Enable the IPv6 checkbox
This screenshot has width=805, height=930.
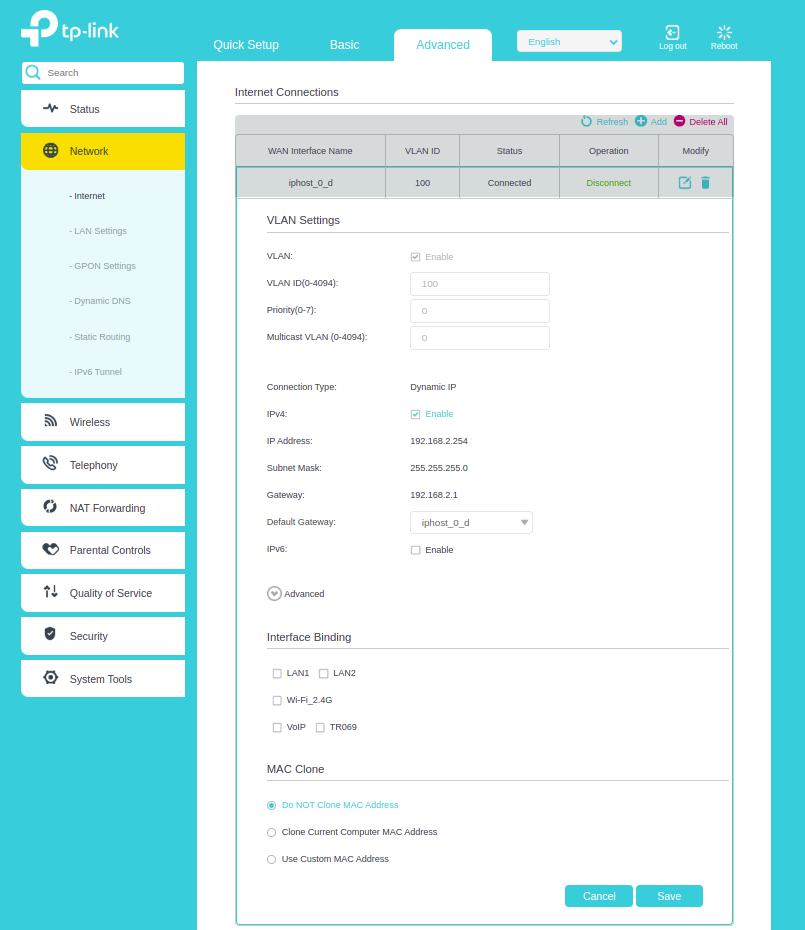415,550
